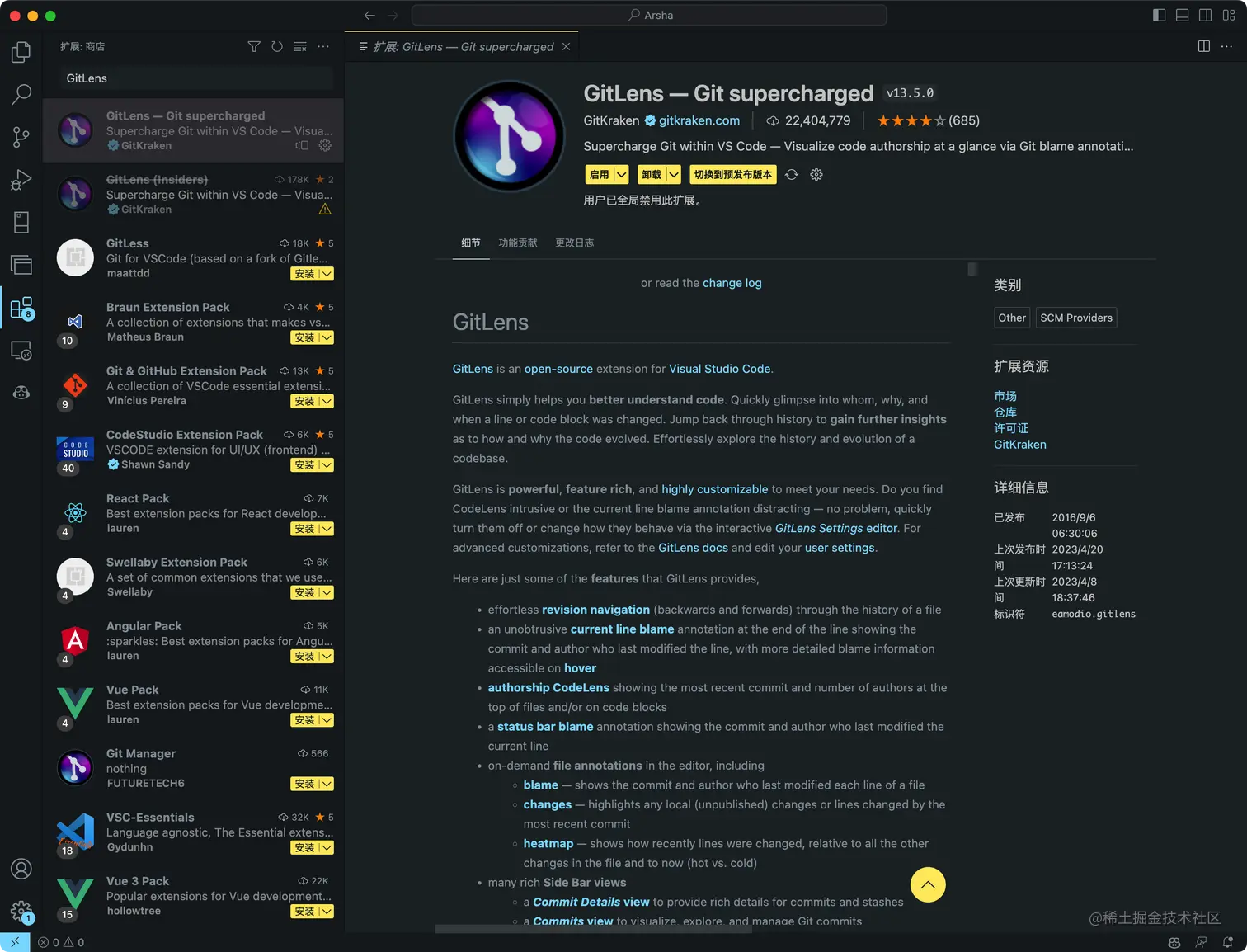Select the GitLens extension editor tab
Screen dimensions: 1247x952
coord(463,47)
